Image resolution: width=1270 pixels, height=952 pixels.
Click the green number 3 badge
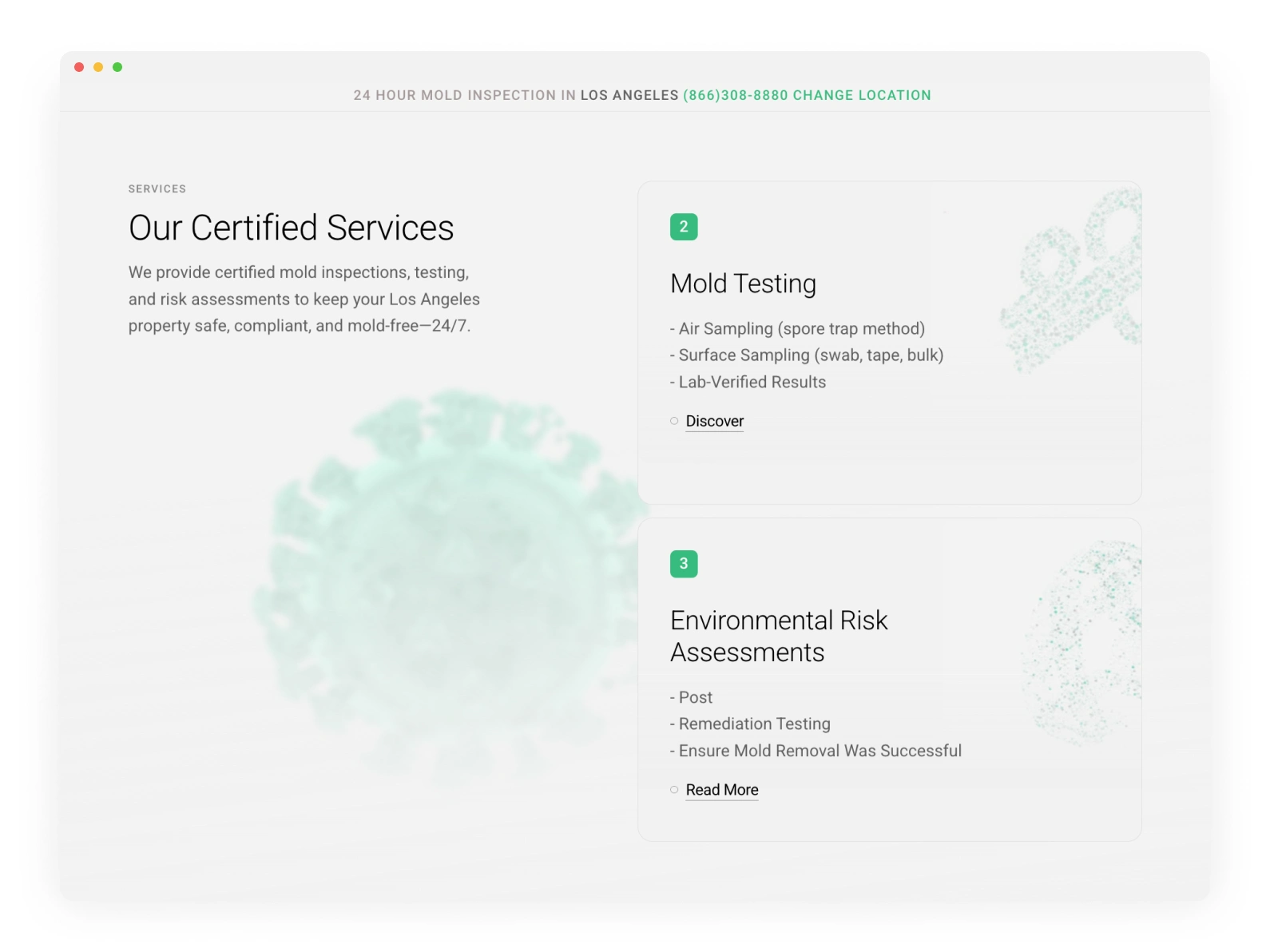[684, 564]
